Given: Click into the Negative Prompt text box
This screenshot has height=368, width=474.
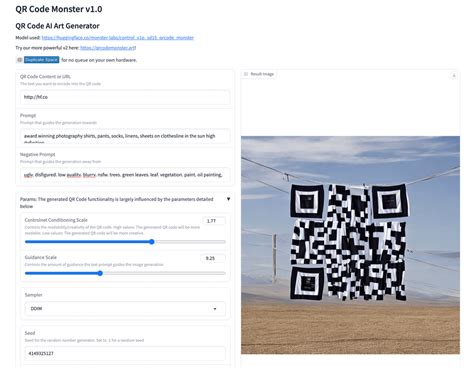Looking at the screenshot, I should coord(125,175).
